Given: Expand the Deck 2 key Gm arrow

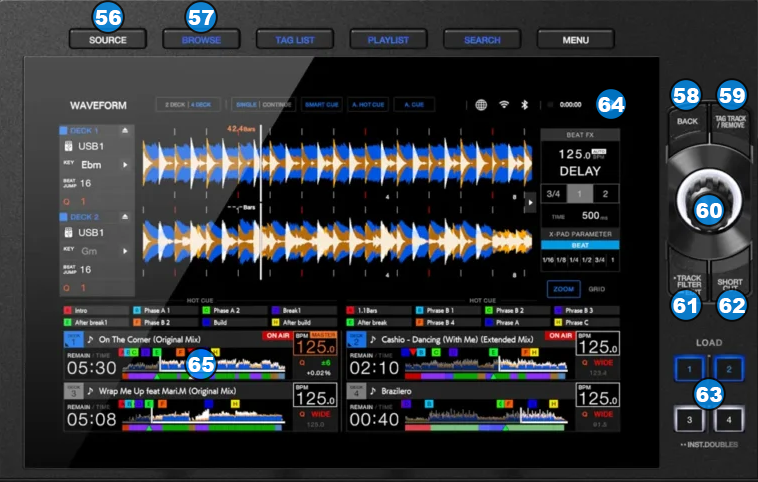Looking at the screenshot, I should (x=125, y=252).
